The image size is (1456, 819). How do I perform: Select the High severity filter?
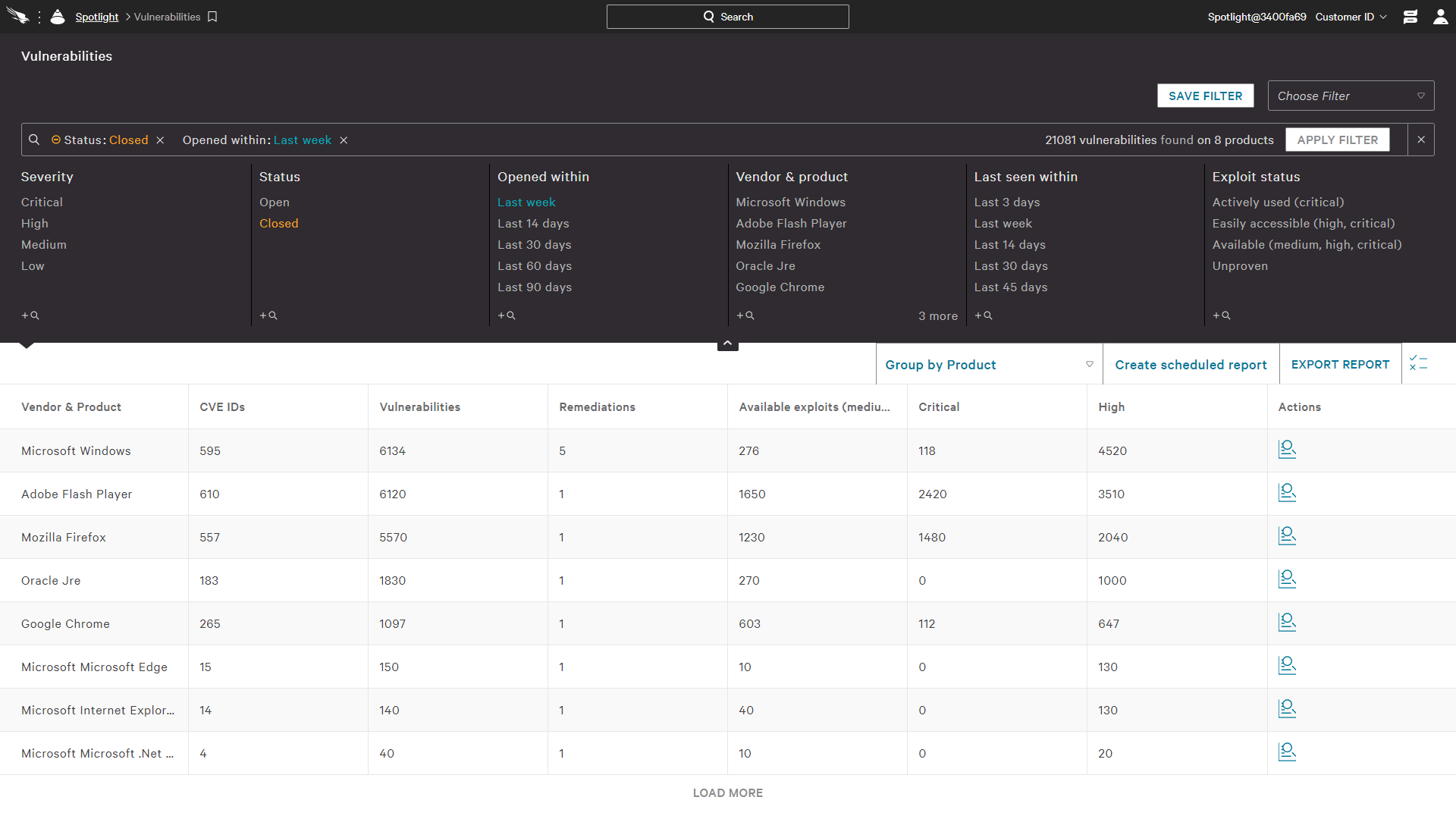[35, 224]
